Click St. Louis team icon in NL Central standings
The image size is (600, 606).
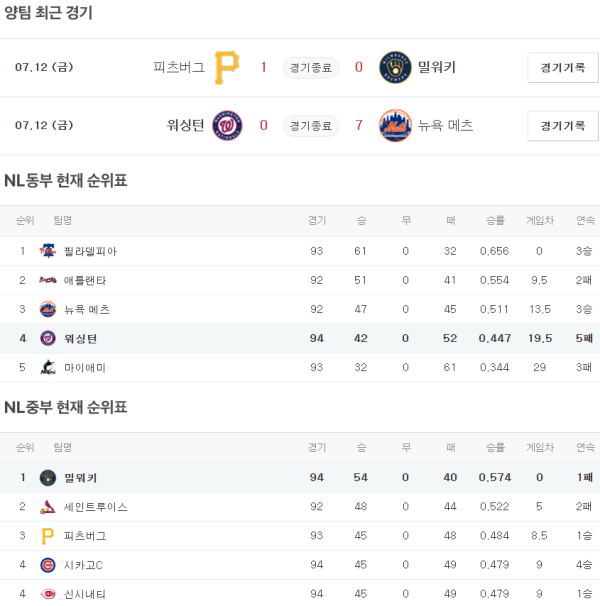(x=48, y=507)
